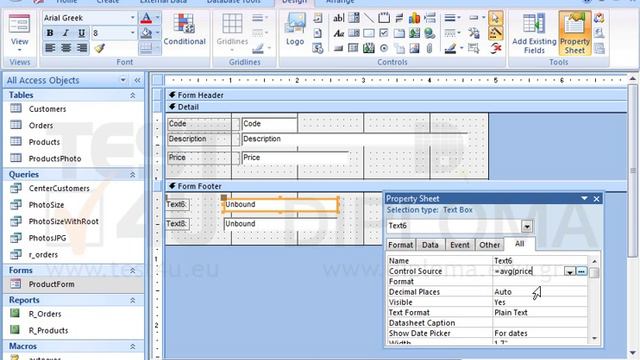Click the Insert ActiveX Control icon
Screen dimensions: 640x360
[x=496, y=49]
